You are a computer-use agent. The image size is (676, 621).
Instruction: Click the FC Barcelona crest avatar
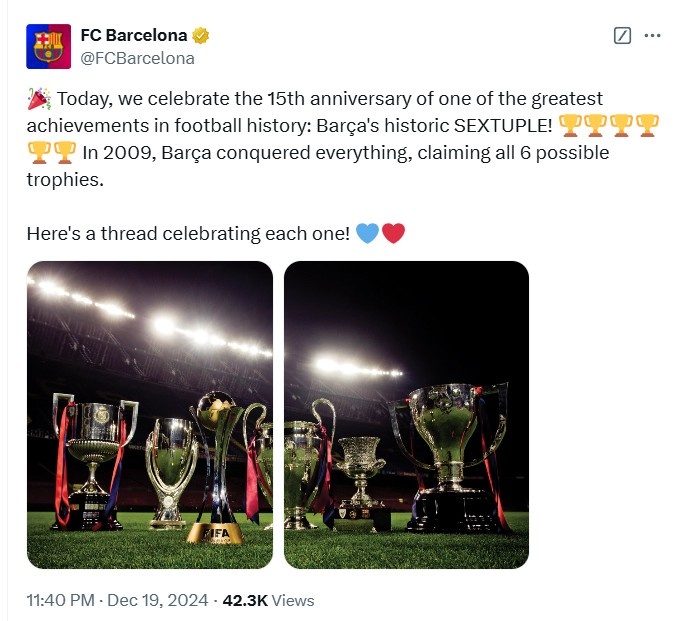point(48,46)
